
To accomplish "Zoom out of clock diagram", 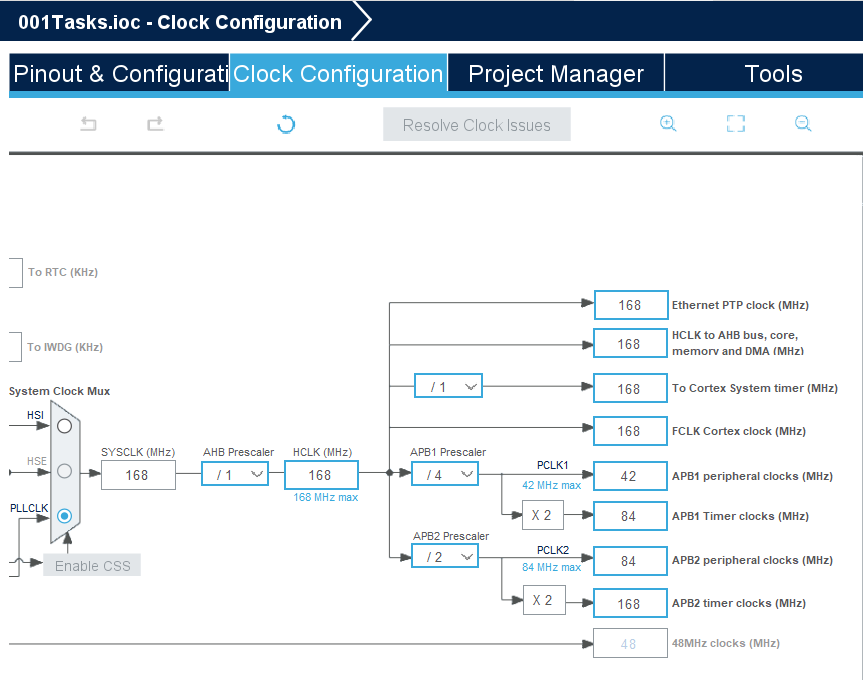I will (802, 123).
